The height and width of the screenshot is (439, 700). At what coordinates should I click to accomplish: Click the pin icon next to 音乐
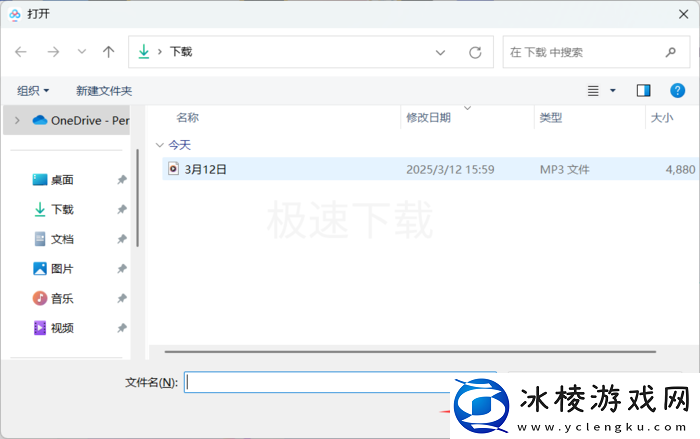point(121,298)
